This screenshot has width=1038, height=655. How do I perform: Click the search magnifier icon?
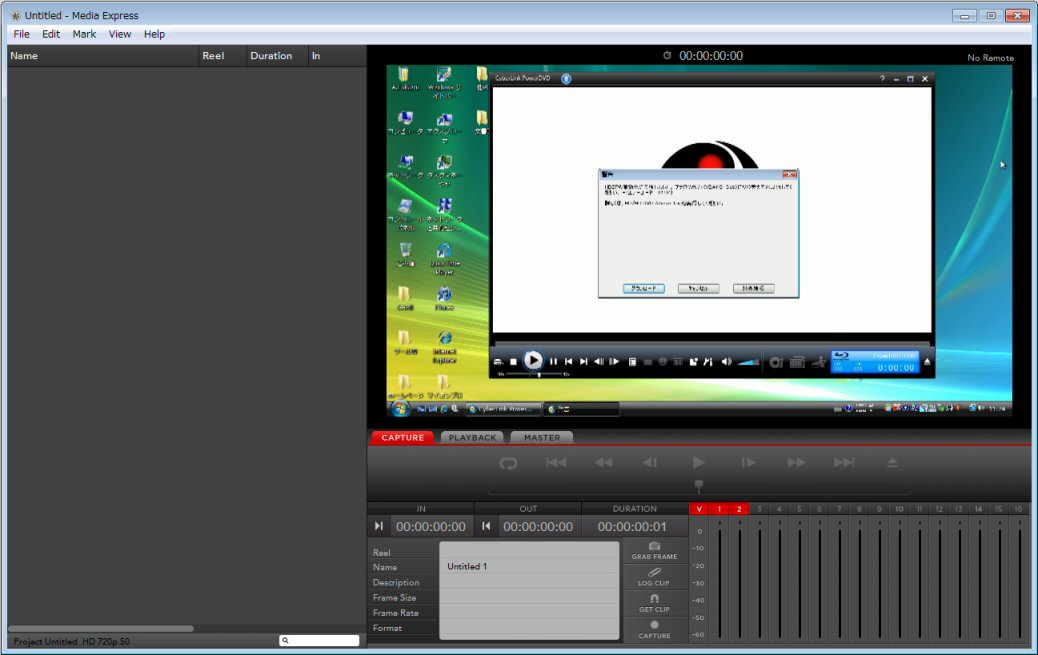285,640
